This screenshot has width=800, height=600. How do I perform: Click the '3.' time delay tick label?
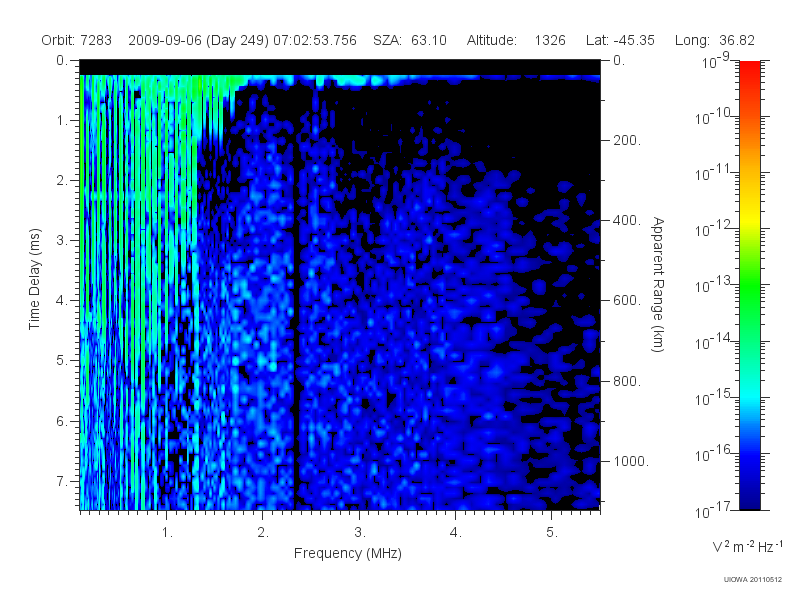coord(62,240)
